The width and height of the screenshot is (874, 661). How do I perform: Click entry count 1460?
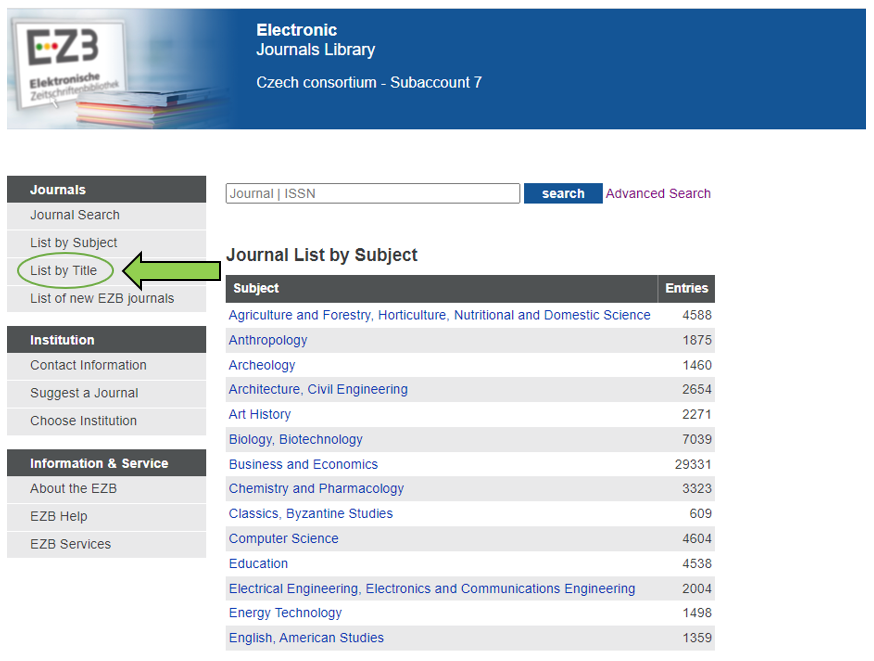[697, 365]
